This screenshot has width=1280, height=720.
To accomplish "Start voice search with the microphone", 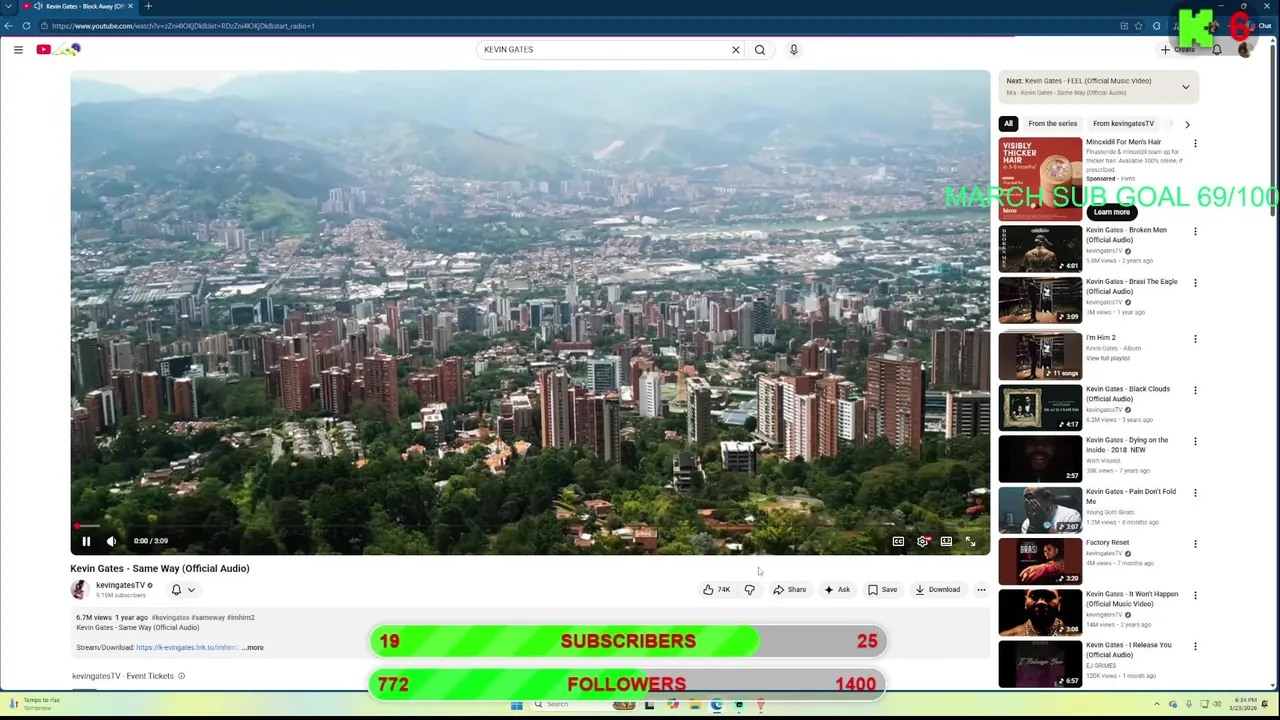I will click(794, 49).
